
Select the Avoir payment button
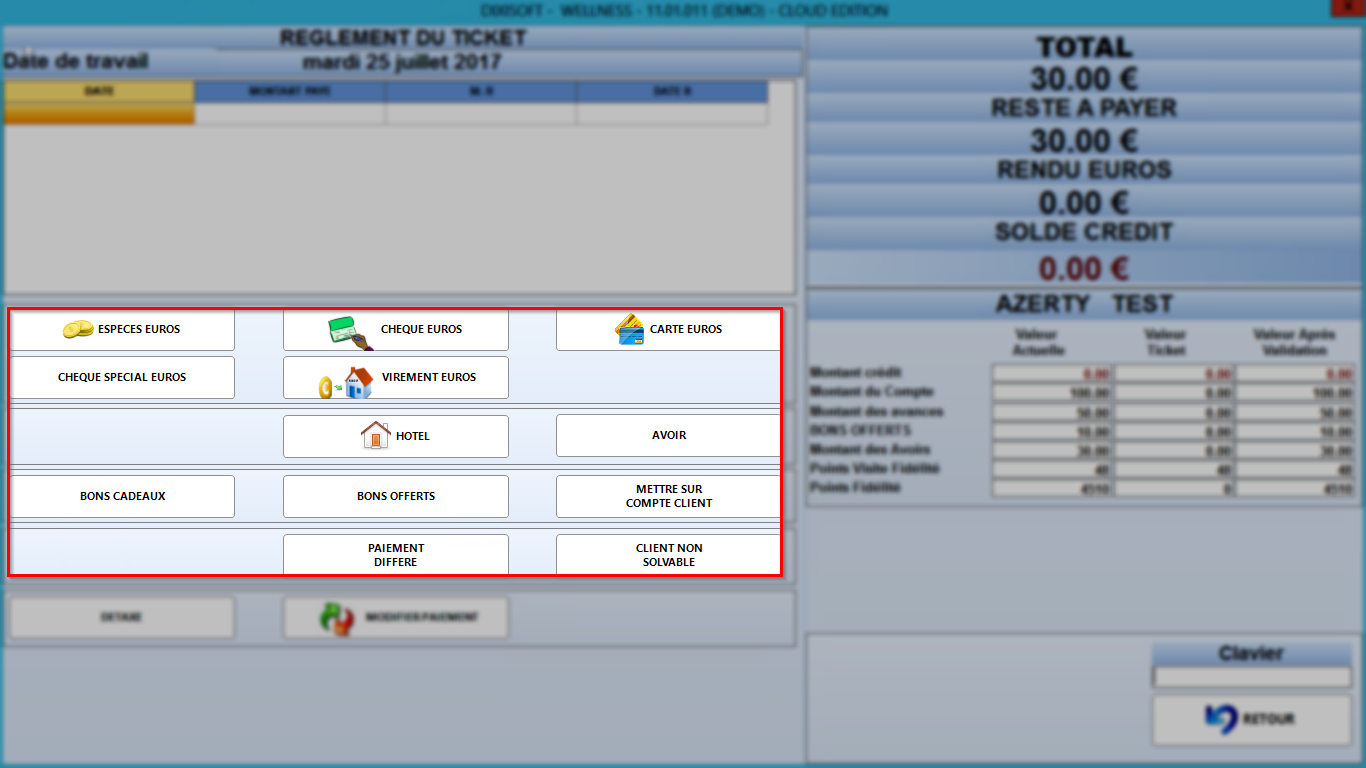point(668,436)
